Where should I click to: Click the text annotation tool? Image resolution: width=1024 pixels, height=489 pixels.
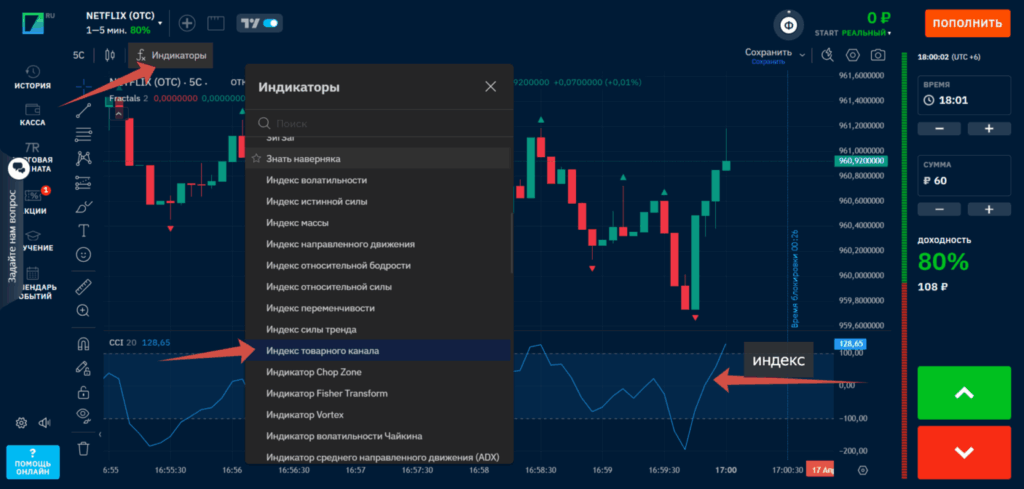point(84,230)
